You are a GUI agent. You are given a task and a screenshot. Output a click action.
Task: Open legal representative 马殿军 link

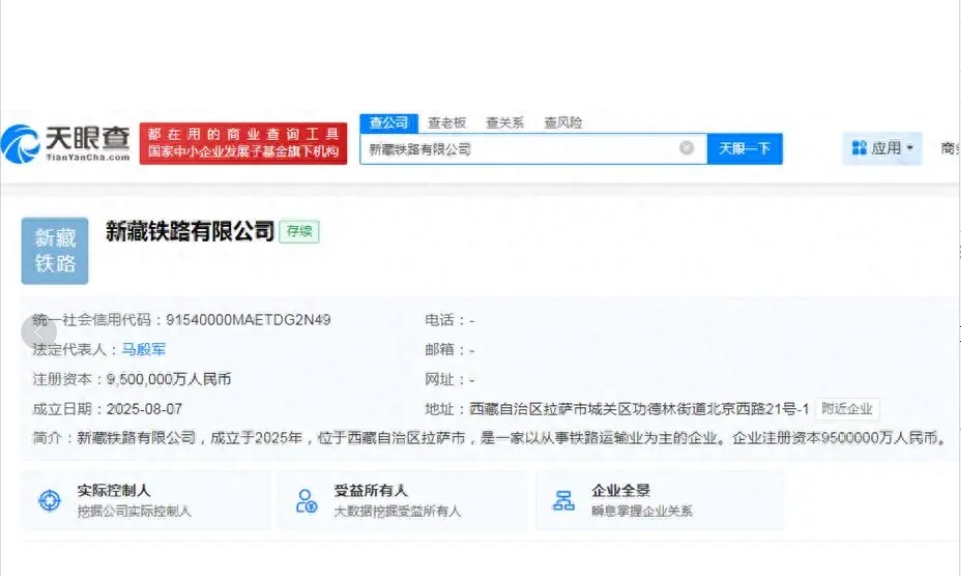(x=143, y=349)
